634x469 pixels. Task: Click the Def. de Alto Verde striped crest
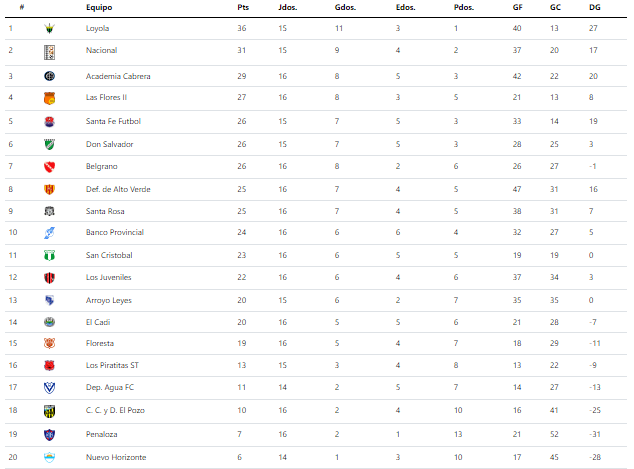tap(49, 189)
